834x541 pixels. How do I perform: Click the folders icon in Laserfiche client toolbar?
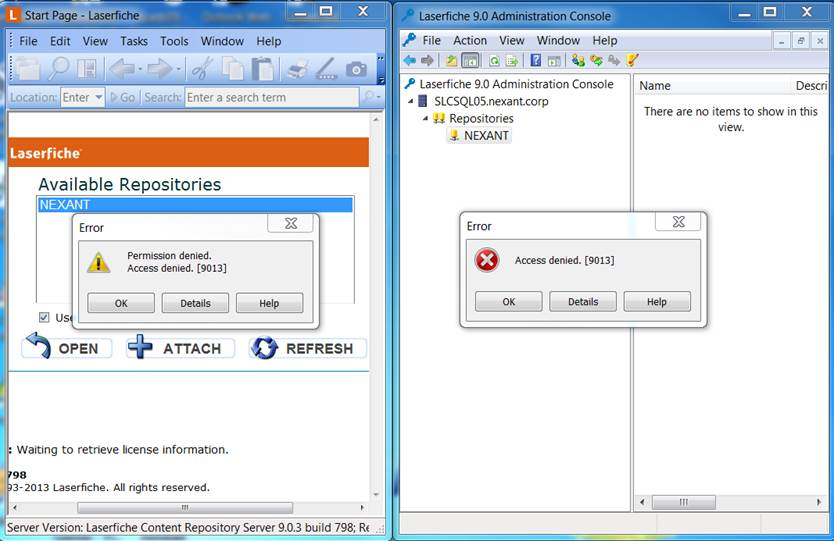pos(27,69)
